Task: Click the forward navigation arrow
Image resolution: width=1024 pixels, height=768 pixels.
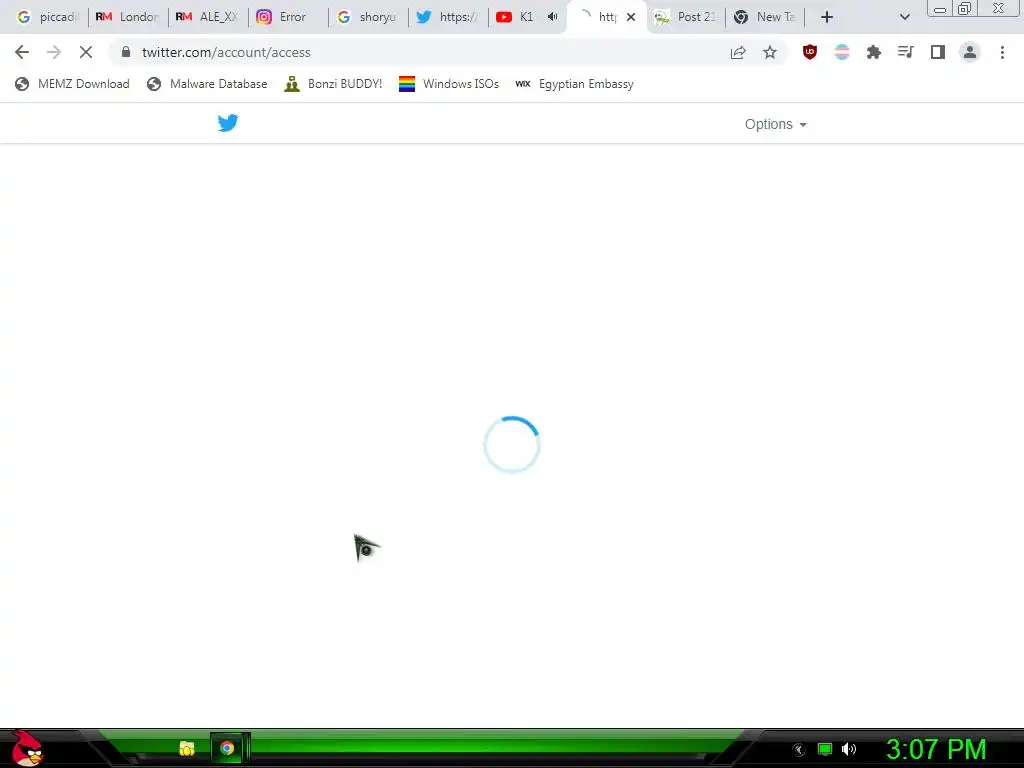Action: click(54, 52)
